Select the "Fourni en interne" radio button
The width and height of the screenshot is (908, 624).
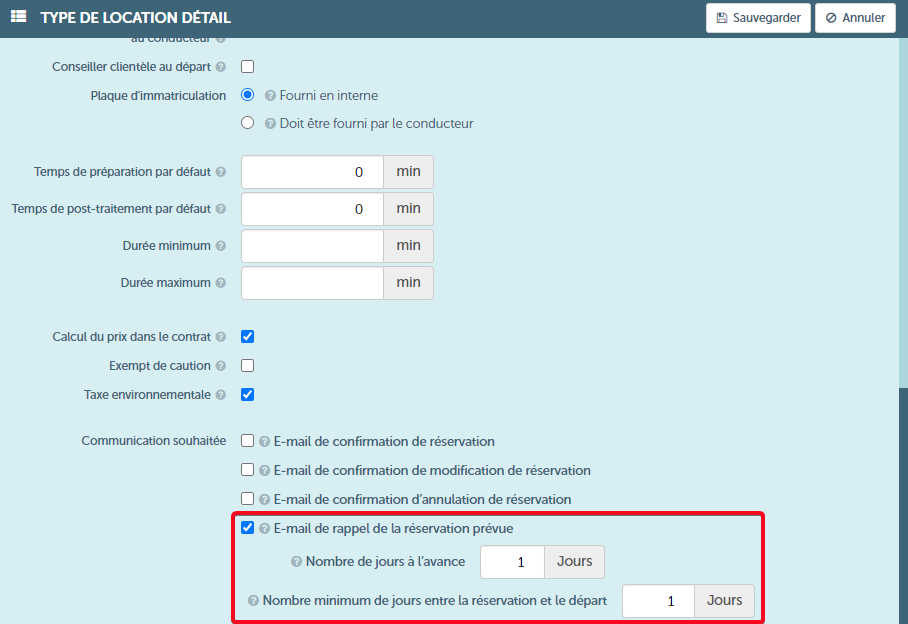[x=247, y=96]
